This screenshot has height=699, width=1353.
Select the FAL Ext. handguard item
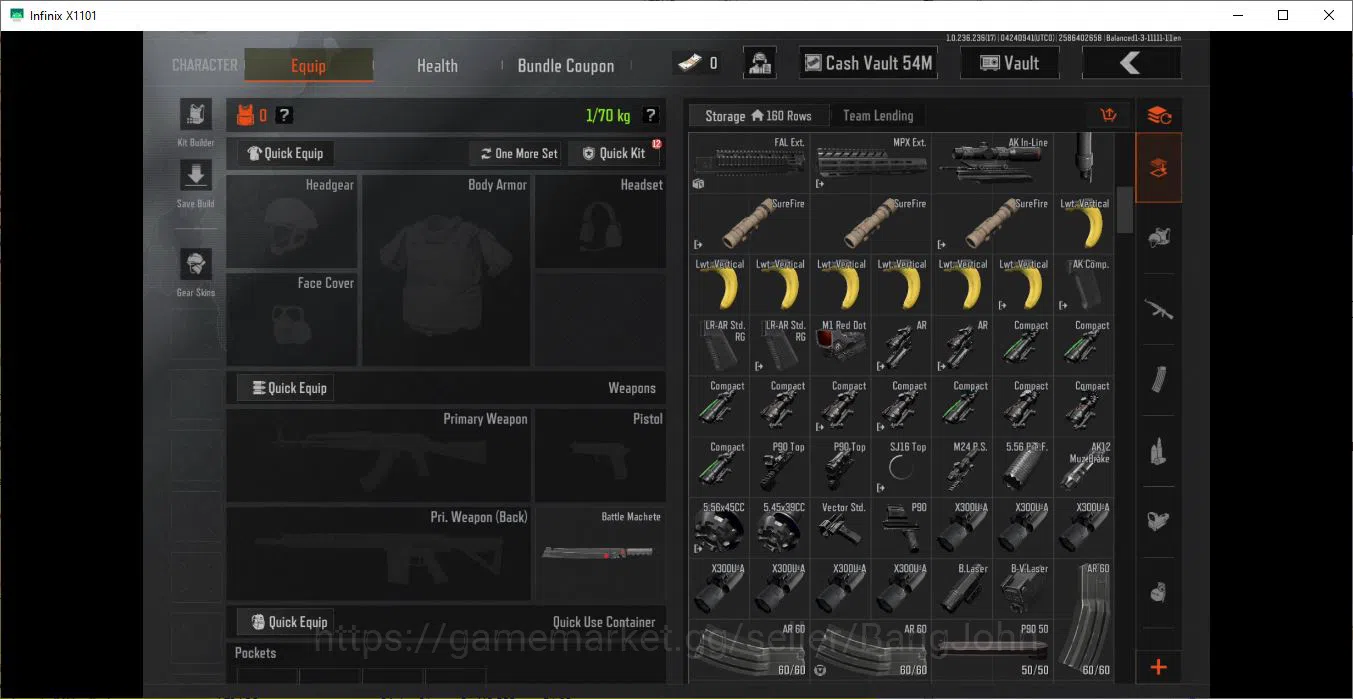tap(749, 163)
